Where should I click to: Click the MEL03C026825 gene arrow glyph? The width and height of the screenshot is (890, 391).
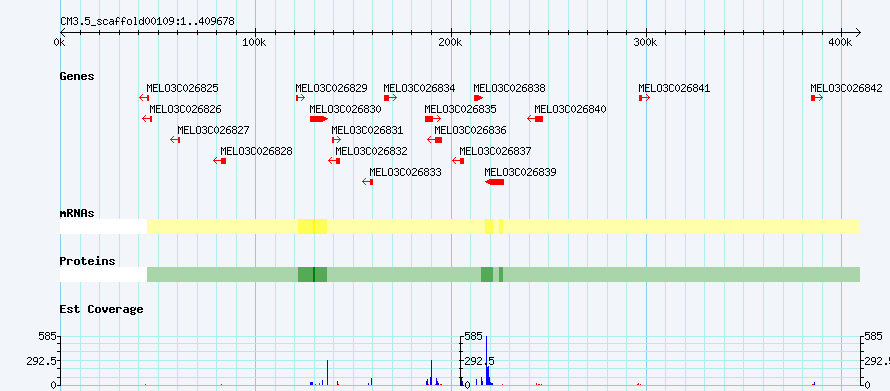[x=144, y=98]
